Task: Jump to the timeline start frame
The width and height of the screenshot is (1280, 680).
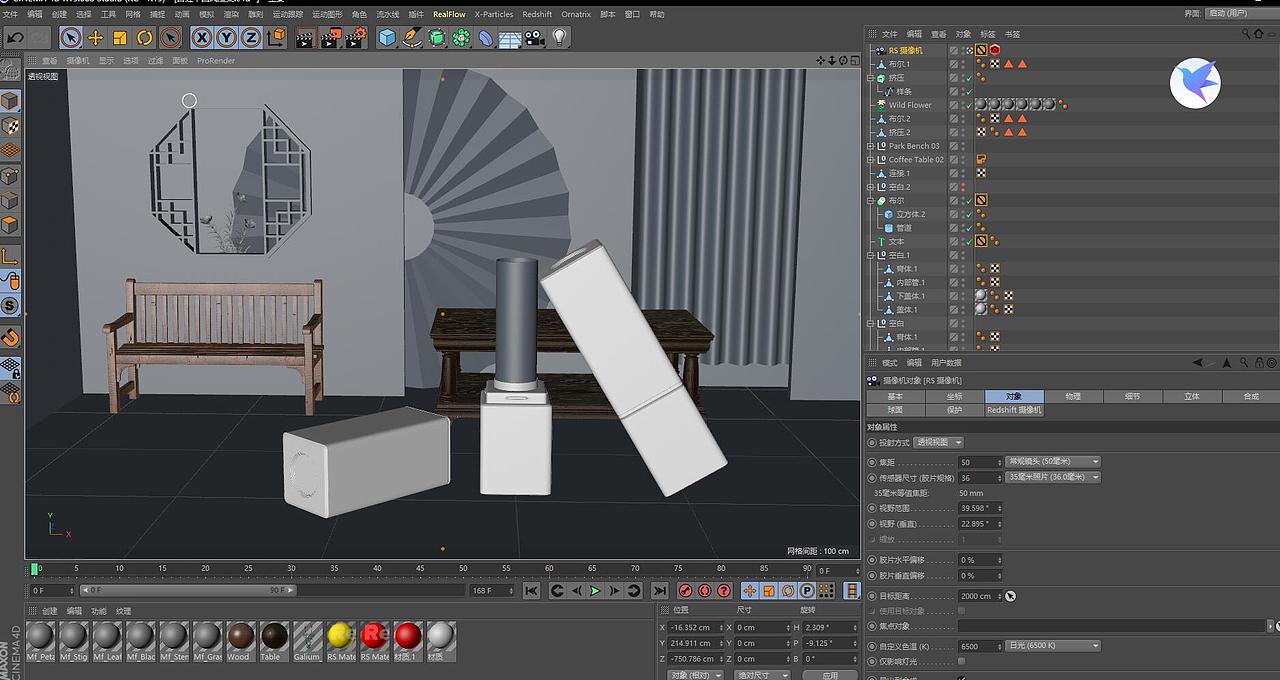Action: point(532,591)
